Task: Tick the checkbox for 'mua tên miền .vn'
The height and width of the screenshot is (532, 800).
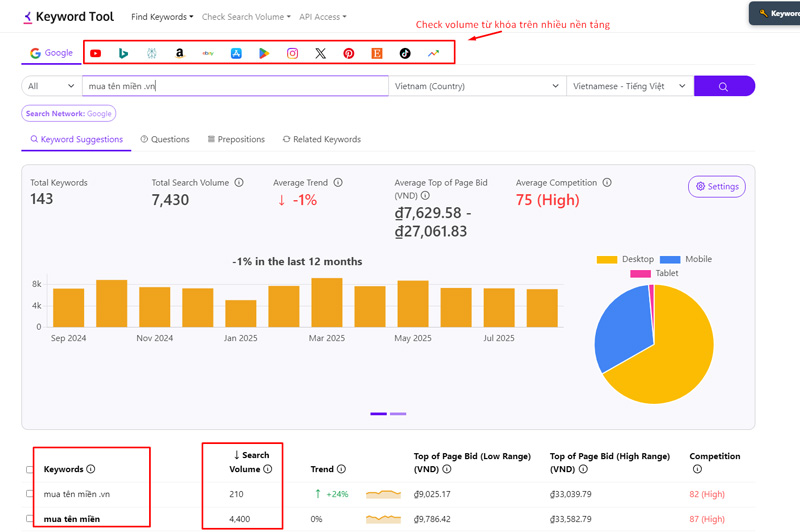Action: tap(30, 494)
